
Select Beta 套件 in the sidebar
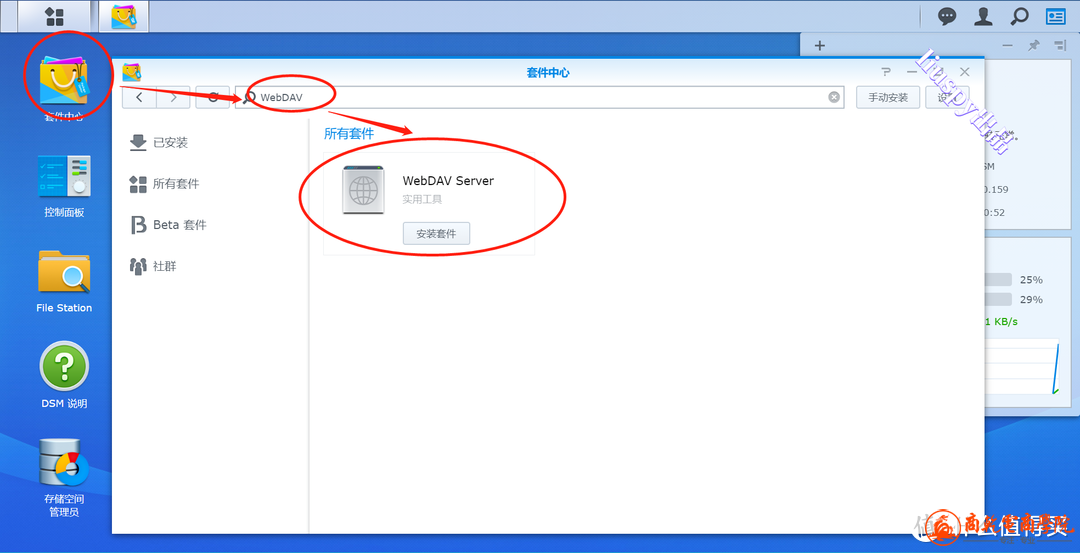click(168, 225)
